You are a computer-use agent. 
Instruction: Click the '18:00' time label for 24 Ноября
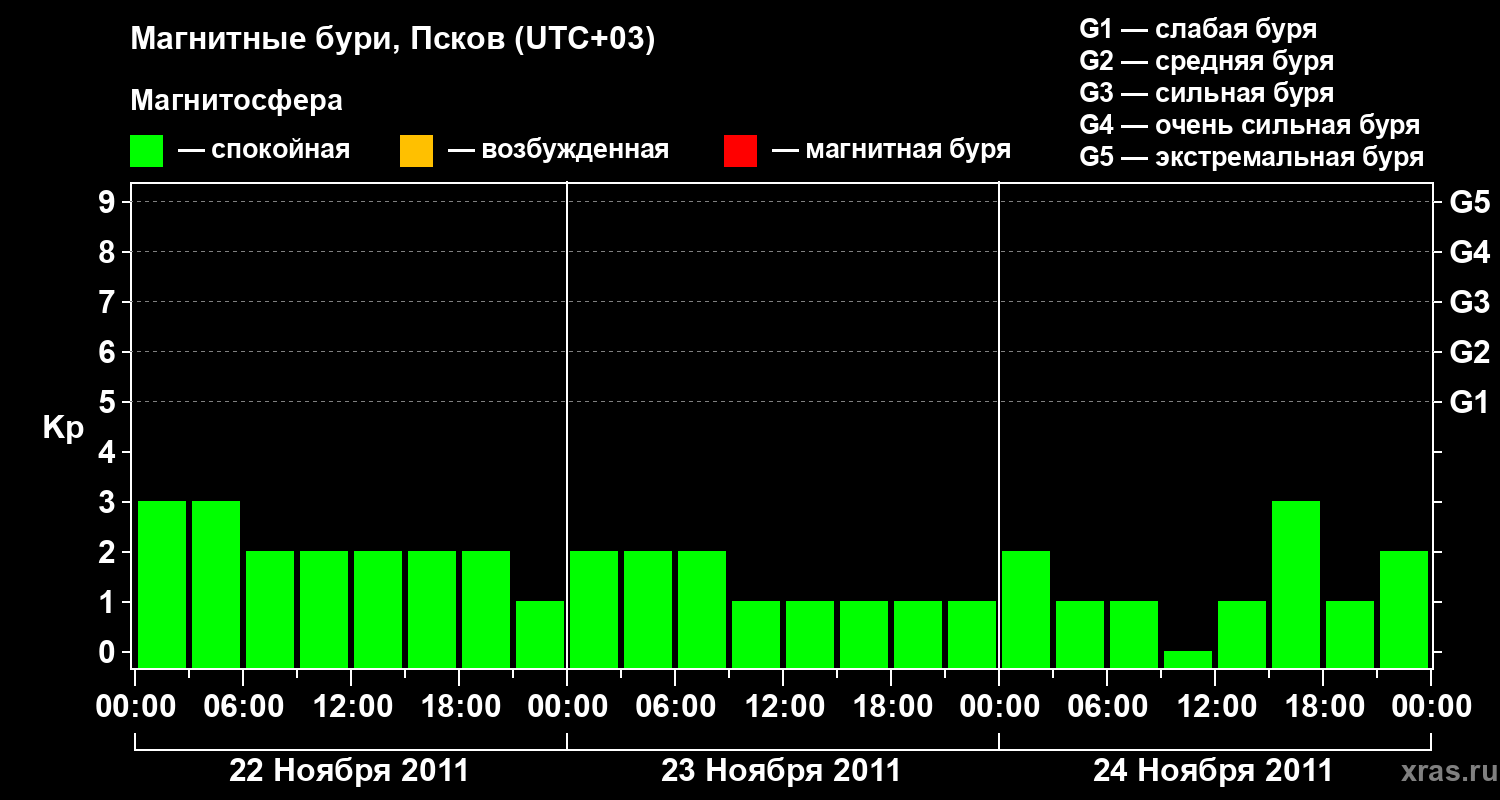(x=1323, y=707)
